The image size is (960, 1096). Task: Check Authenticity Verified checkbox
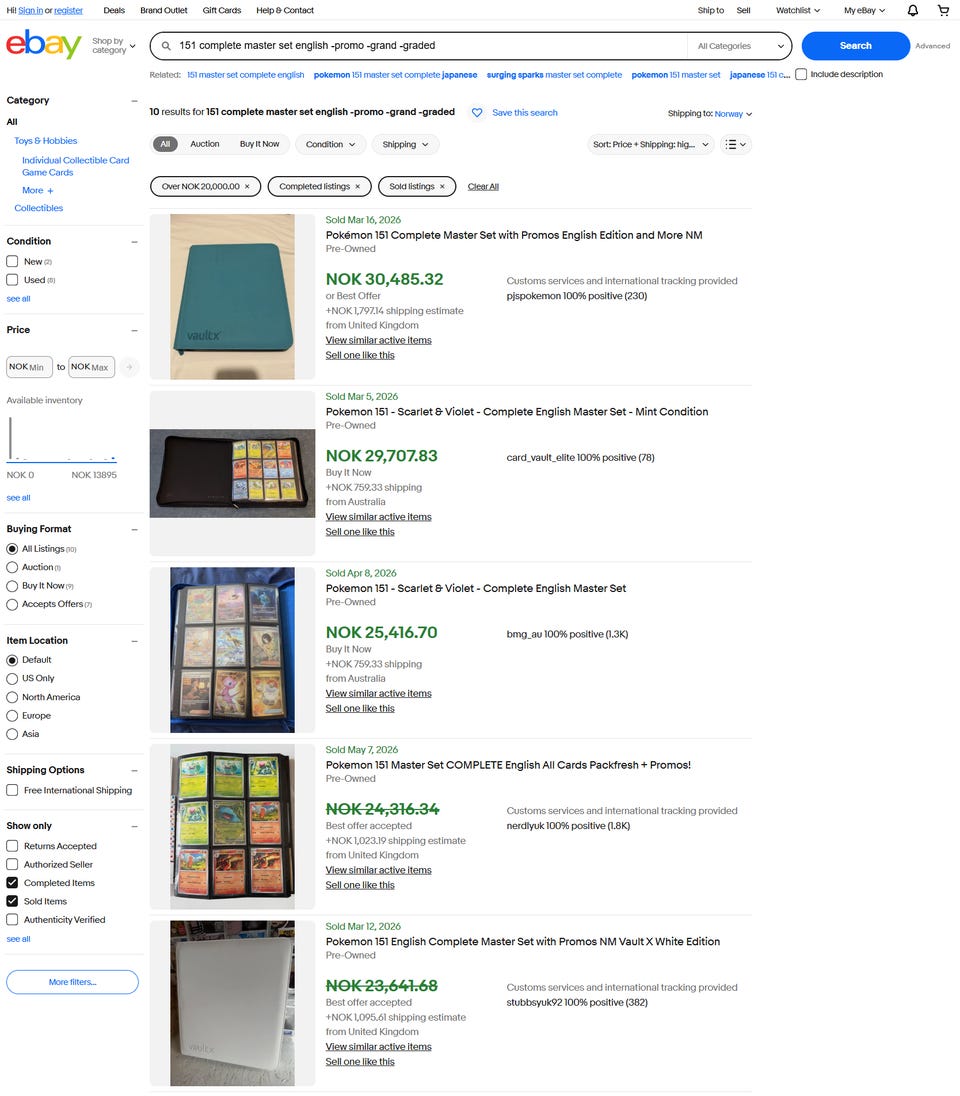[12, 920]
